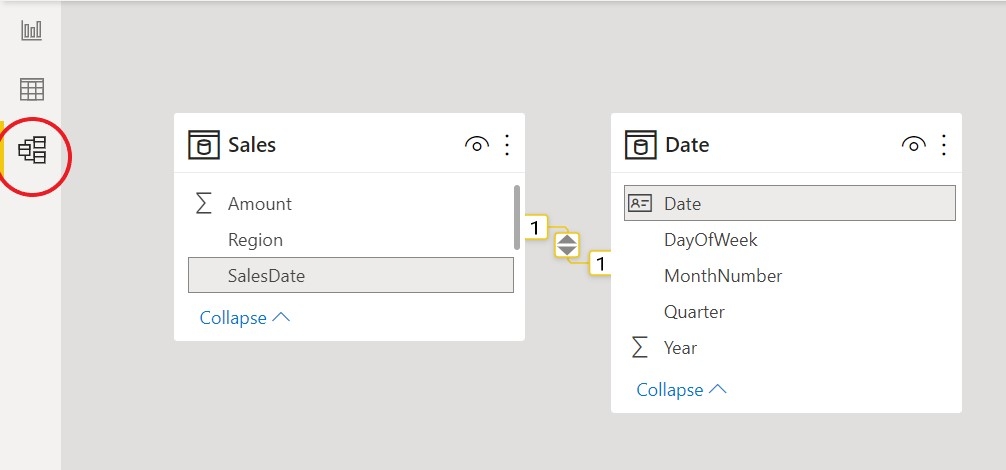Click the sigma icon beside Year
Viewport: 1006px width, 470px height.
coord(639,348)
